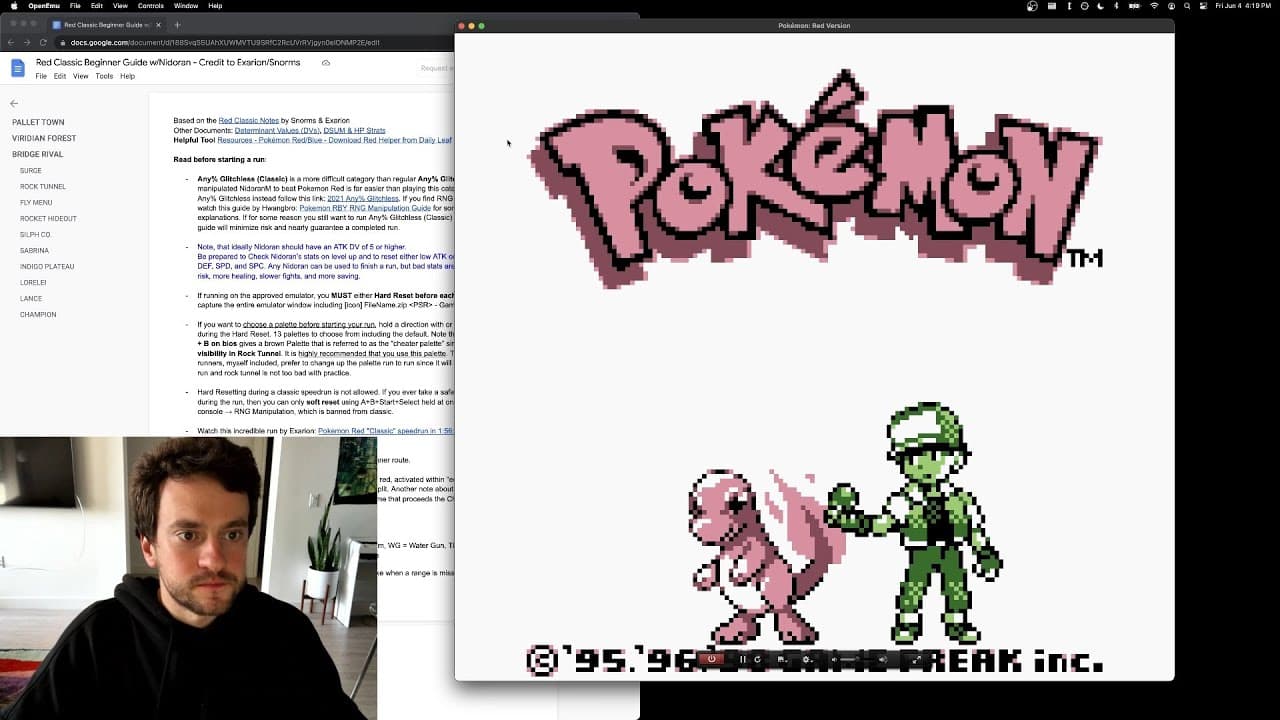
Task: Open the Pokemon RBY RNG Manipulation Guide link
Action: 365,208
